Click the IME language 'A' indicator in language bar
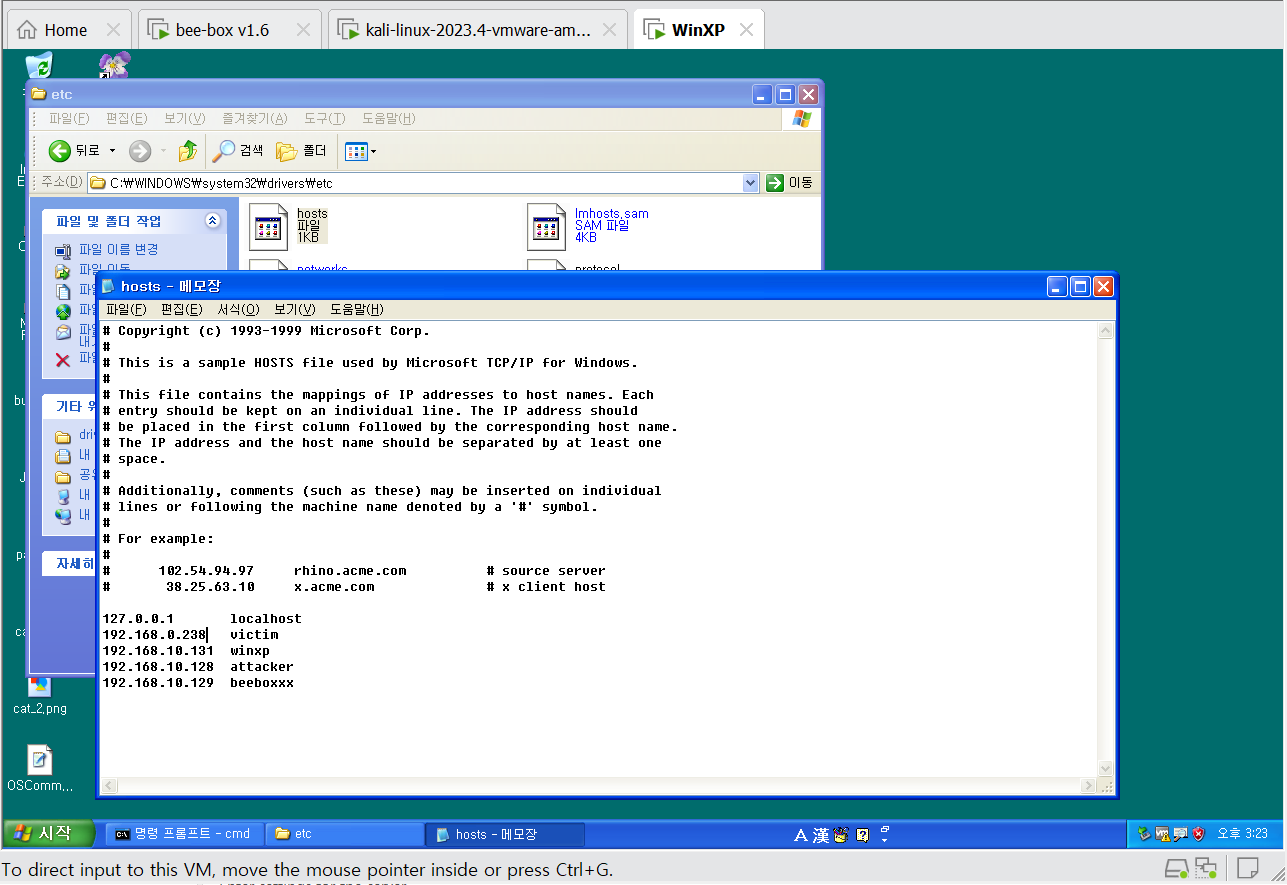This screenshot has height=885, width=1287. pos(800,834)
